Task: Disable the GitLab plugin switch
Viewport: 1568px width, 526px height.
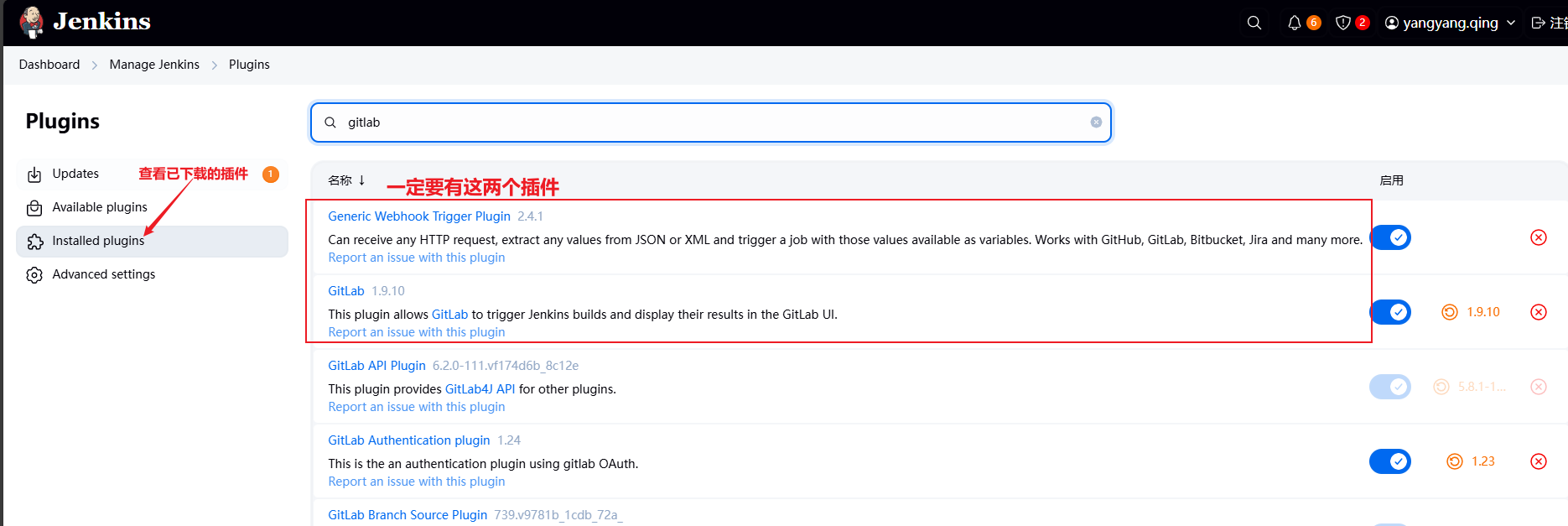Action: [1390, 312]
